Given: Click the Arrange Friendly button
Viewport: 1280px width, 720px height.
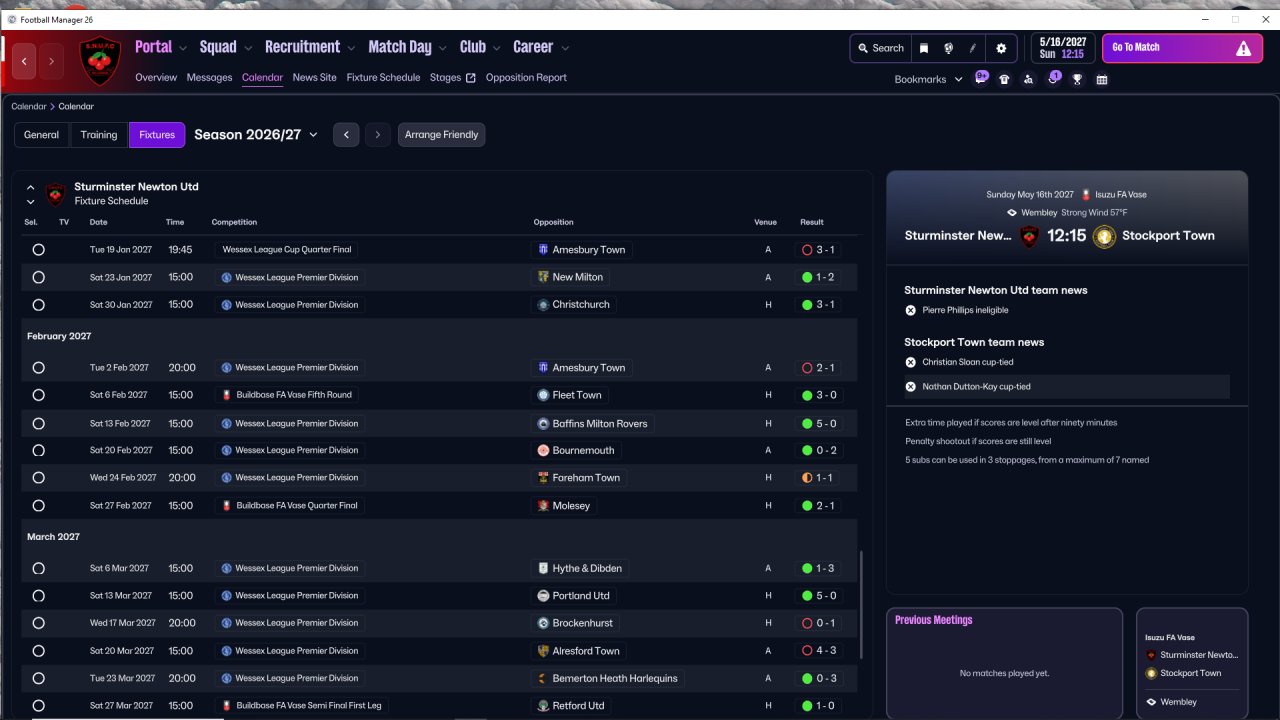Looking at the screenshot, I should click(441, 135).
